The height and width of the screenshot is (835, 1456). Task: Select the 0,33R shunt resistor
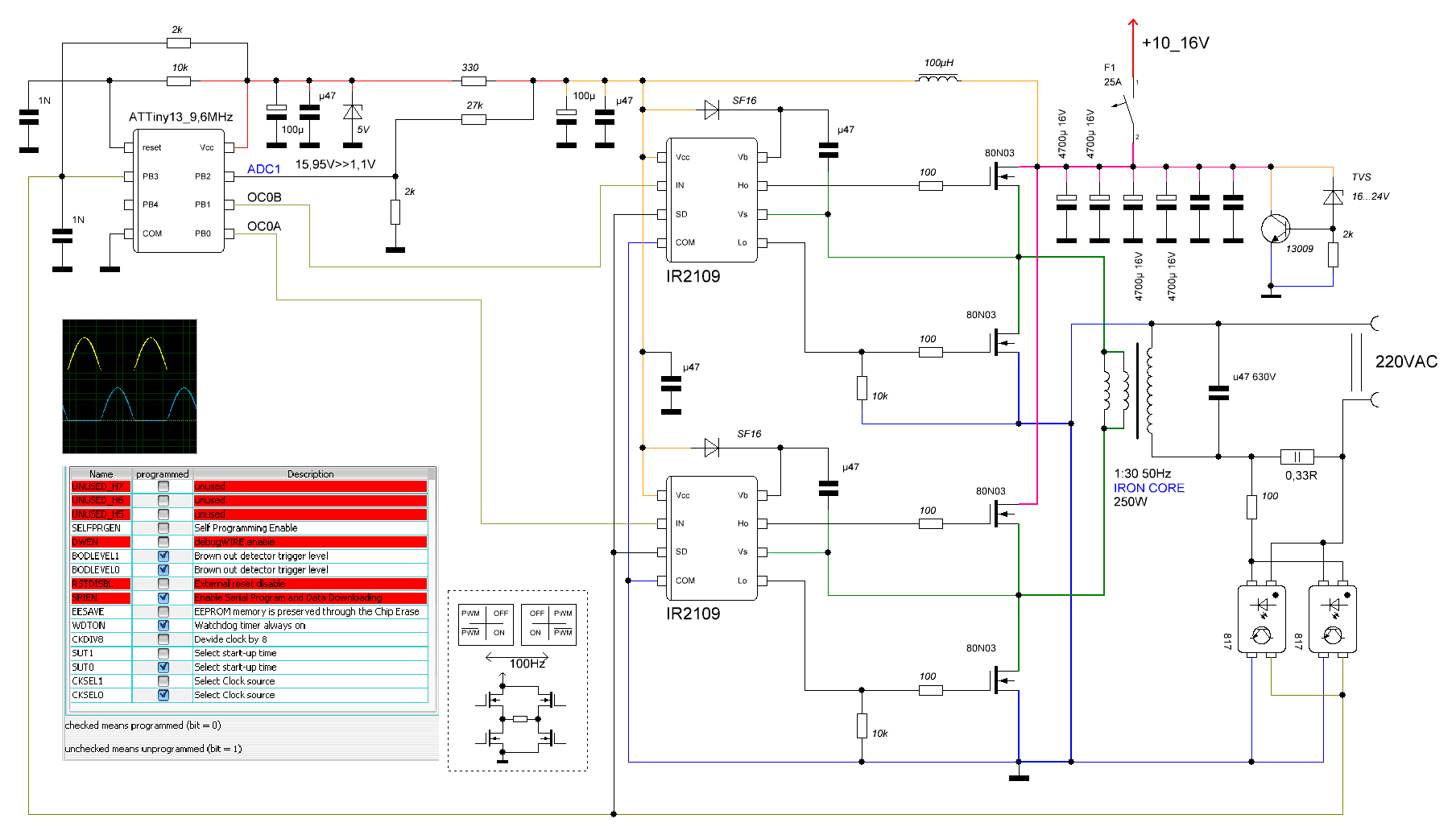(x=1297, y=457)
